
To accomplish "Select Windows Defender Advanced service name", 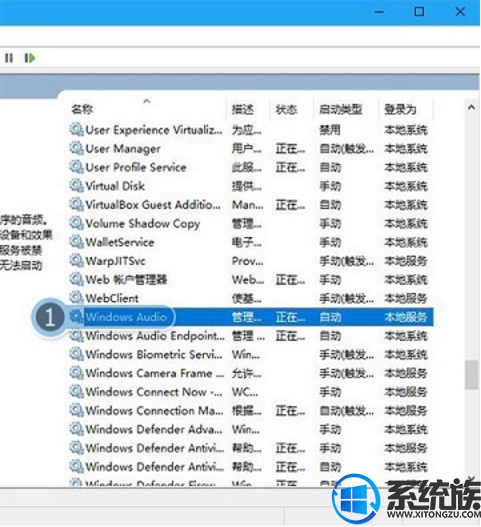I will [x=154, y=429].
